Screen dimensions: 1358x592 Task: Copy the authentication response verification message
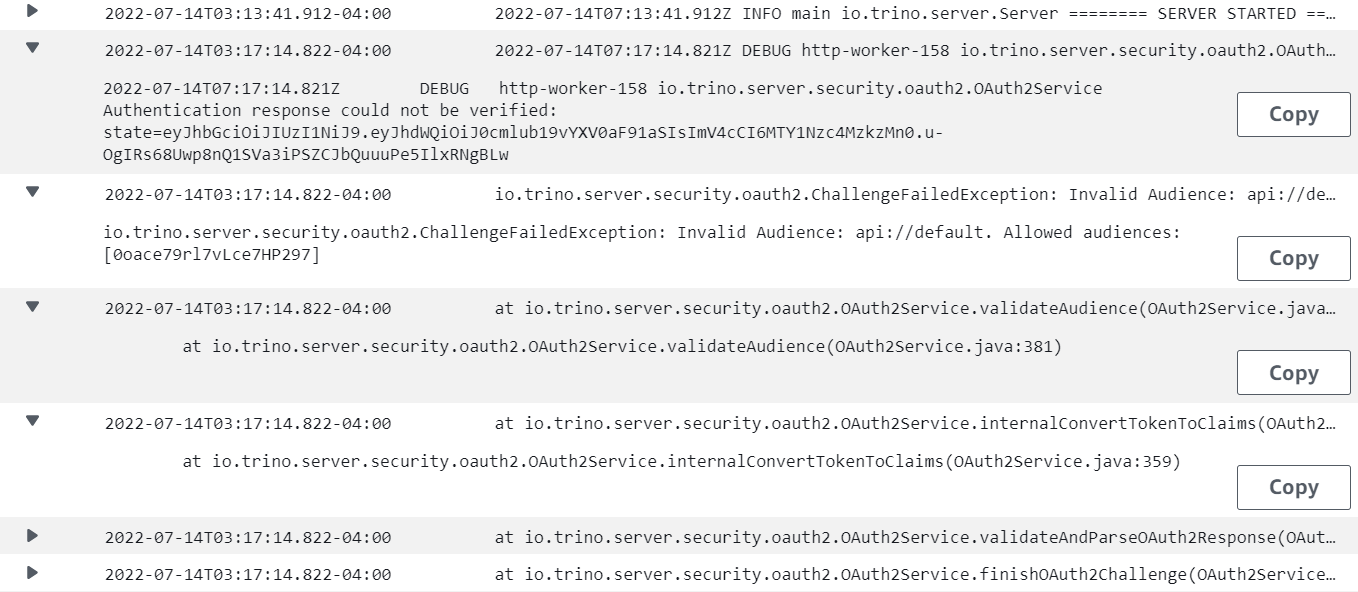(x=1293, y=114)
